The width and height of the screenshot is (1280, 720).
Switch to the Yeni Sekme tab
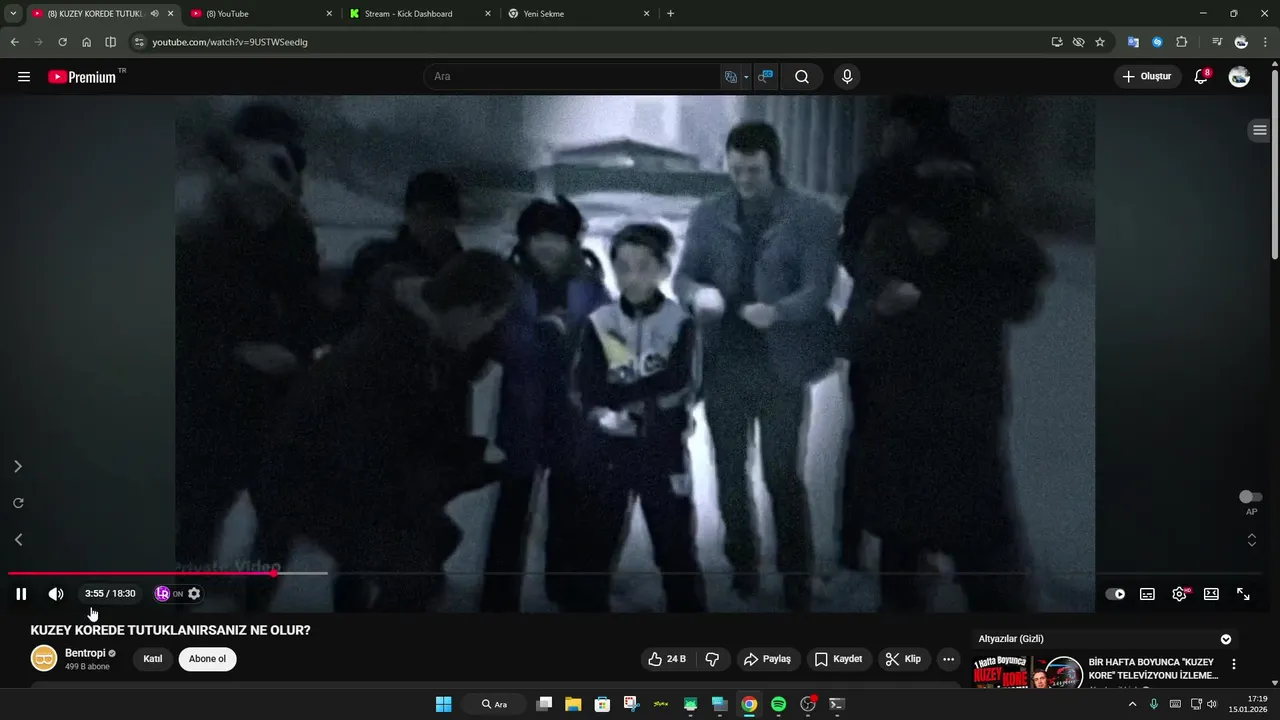pyautogui.click(x=579, y=14)
